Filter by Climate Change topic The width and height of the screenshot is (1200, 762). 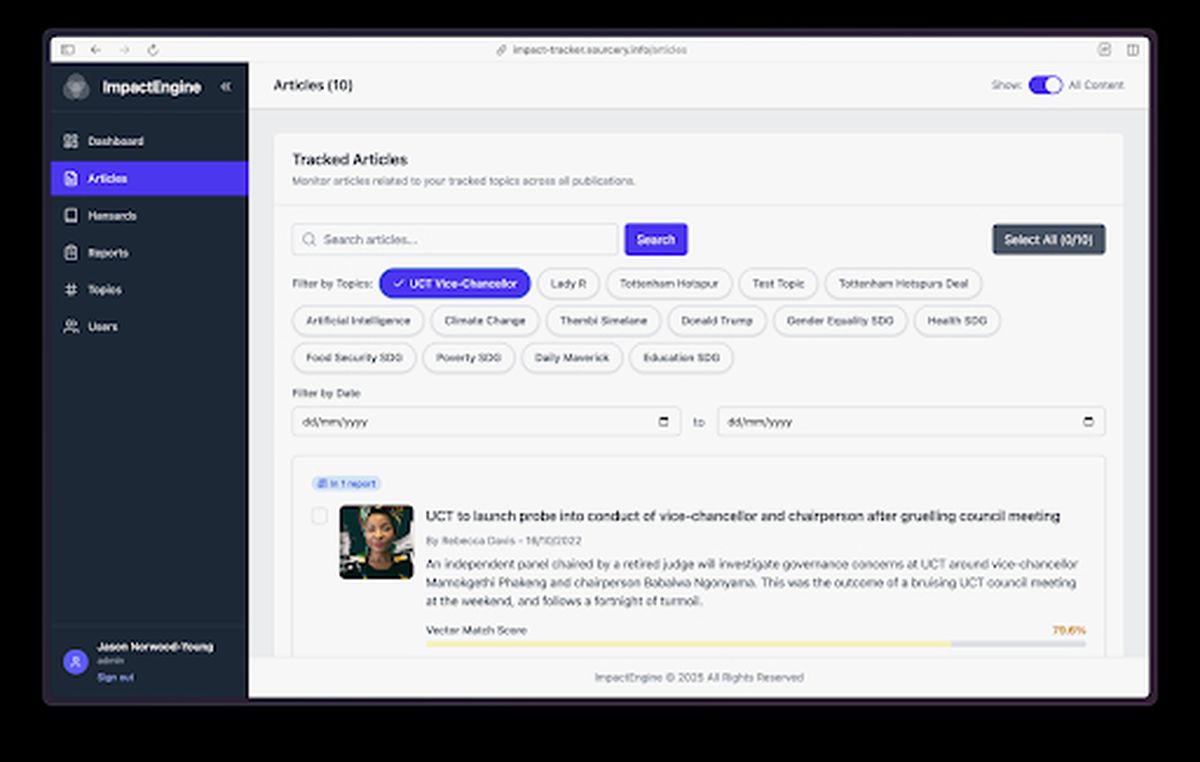[x=485, y=321]
